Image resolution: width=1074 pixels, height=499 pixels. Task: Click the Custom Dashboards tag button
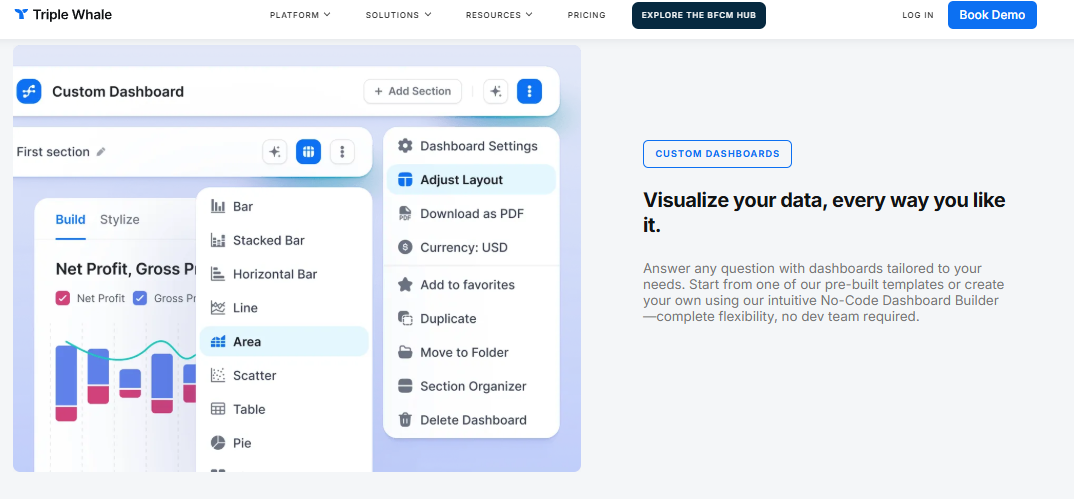[x=717, y=154]
